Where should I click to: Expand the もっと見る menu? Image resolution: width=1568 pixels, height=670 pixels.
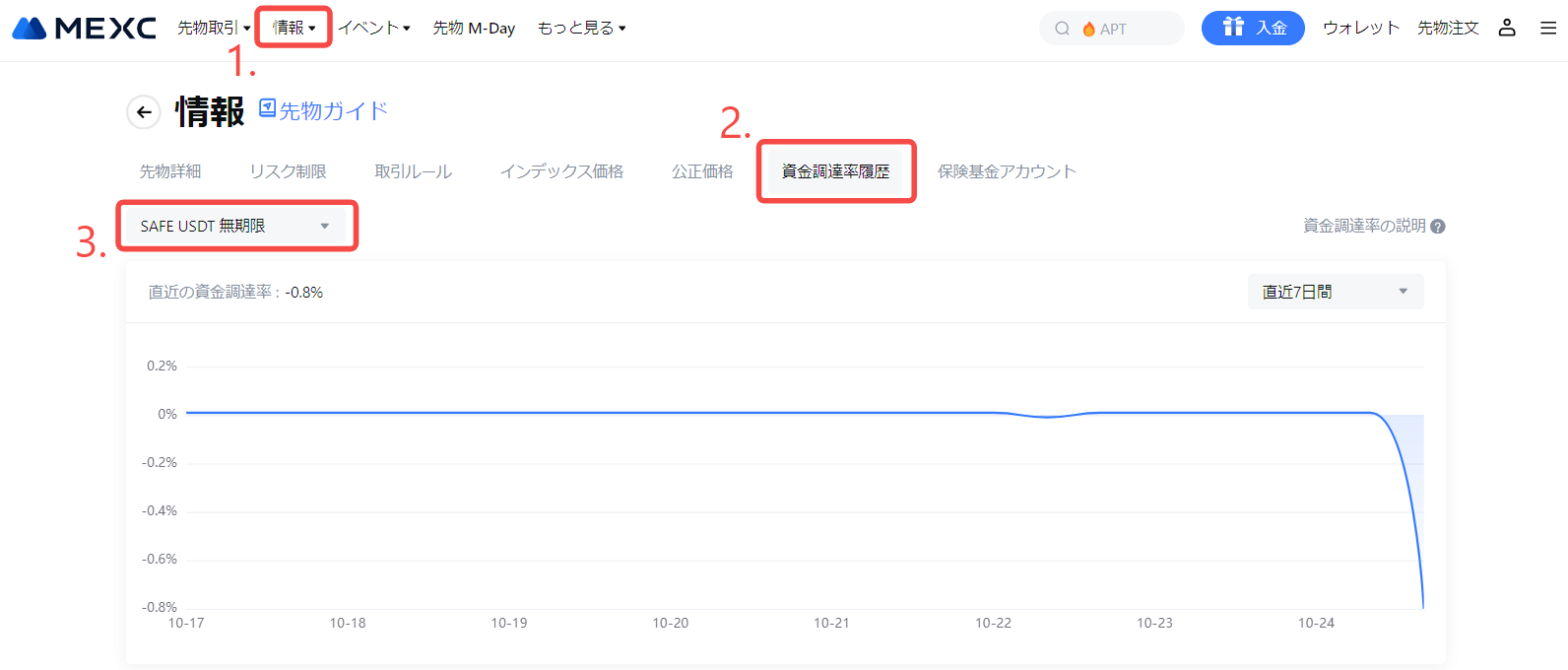point(581,28)
